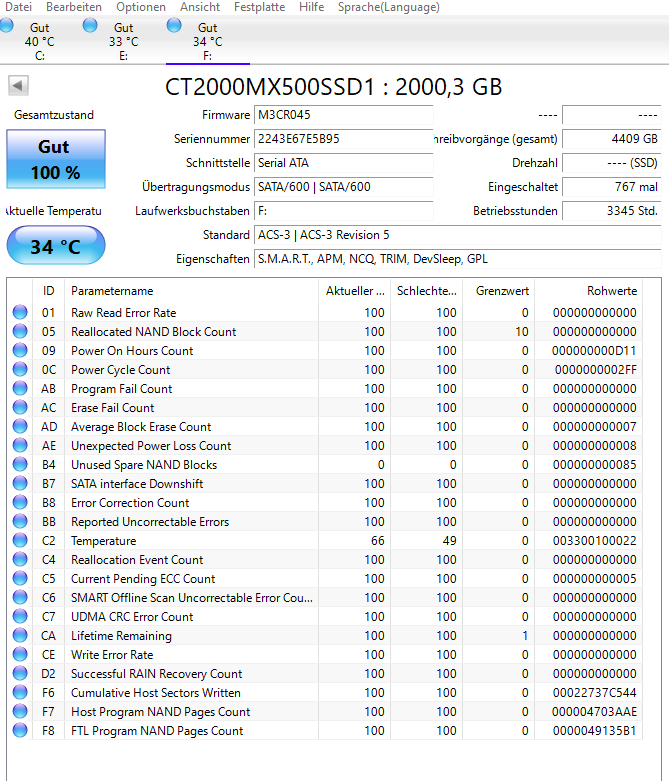Open the Hilfe menu
Viewport: 669px width, 781px height.
point(311,7)
